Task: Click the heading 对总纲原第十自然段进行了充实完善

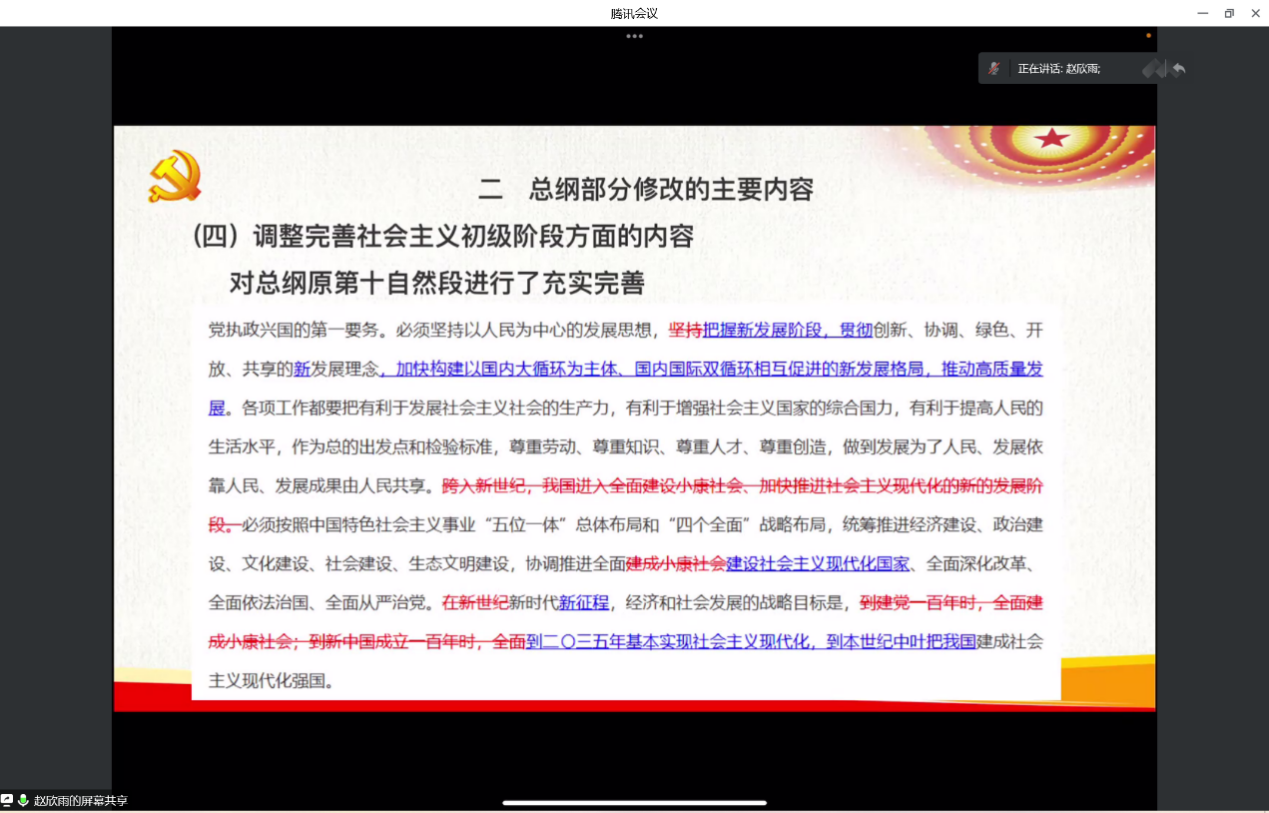Action: (x=436, y=283)
